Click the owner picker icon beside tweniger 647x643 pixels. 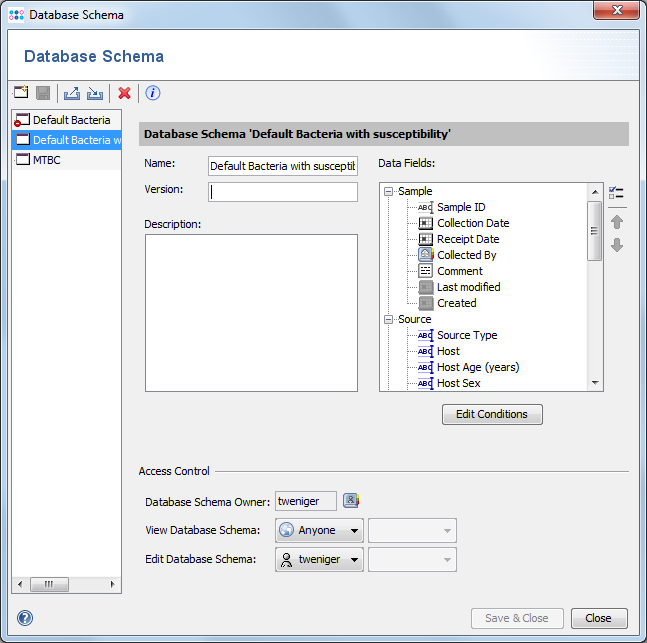(x=351, y=501)
